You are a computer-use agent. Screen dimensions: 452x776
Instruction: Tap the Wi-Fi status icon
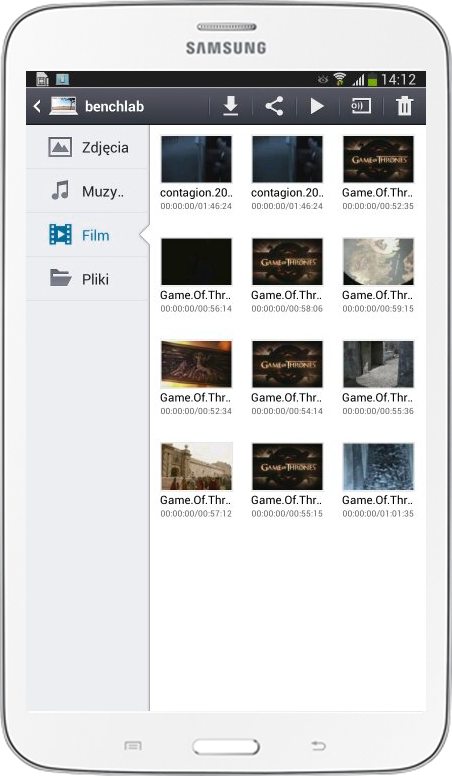340,79
